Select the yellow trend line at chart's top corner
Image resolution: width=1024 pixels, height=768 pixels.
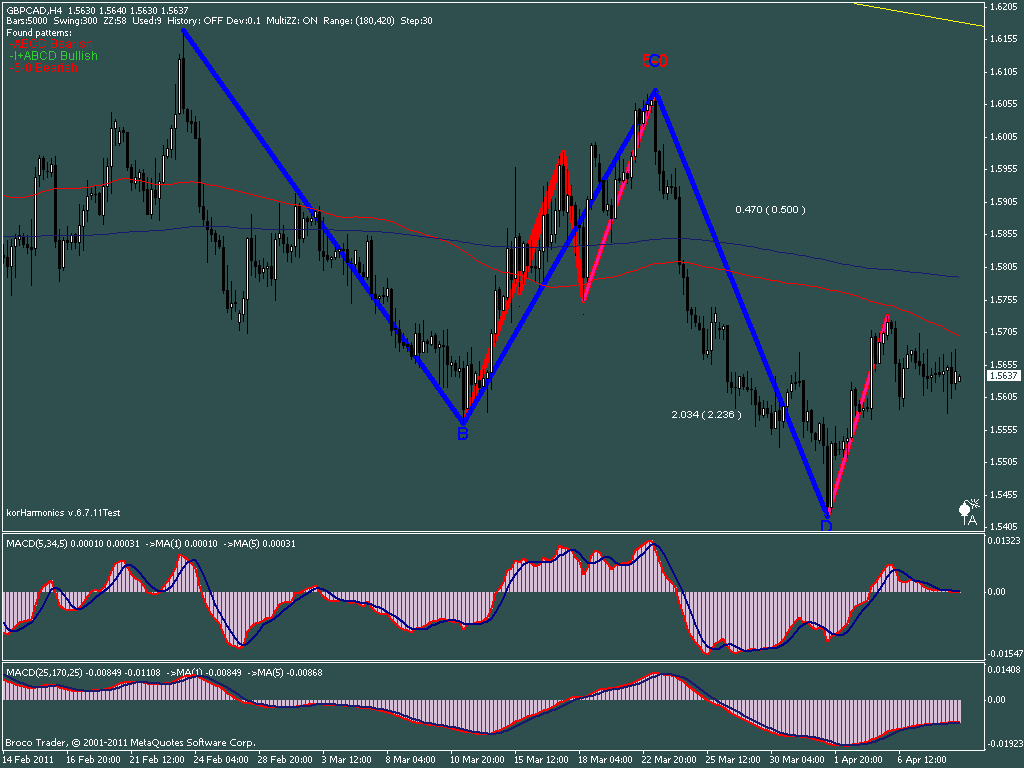[919, 14]
